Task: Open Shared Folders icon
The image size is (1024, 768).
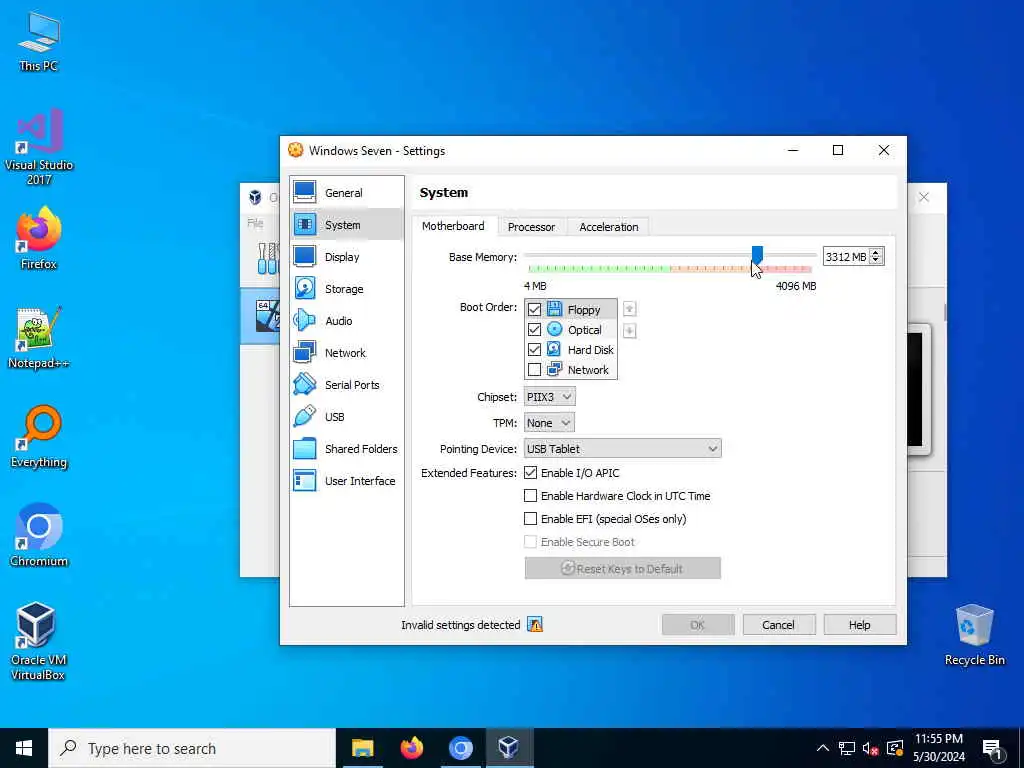Action: 305,448
